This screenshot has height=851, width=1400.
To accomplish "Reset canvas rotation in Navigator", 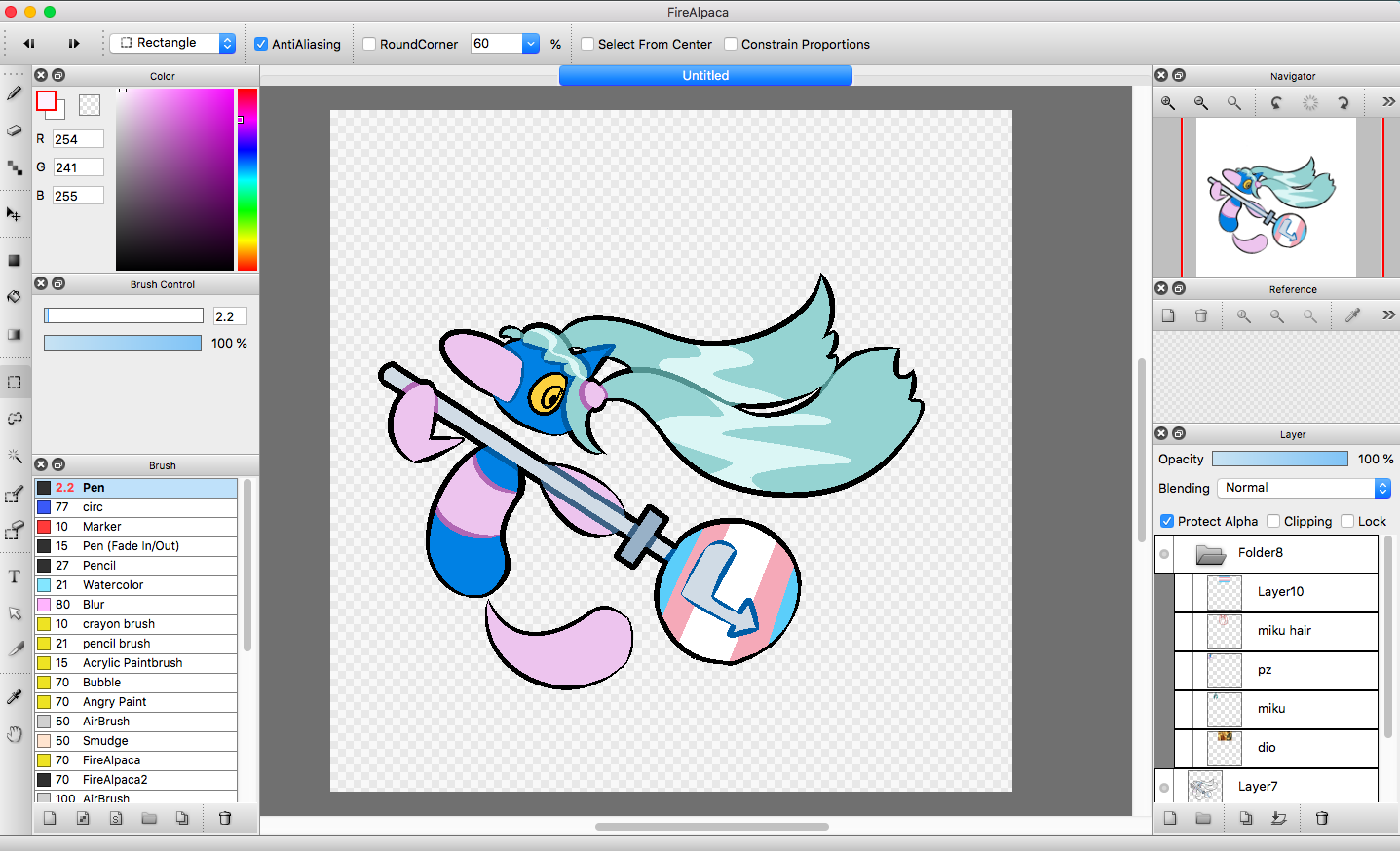I will click(1309, 102).
